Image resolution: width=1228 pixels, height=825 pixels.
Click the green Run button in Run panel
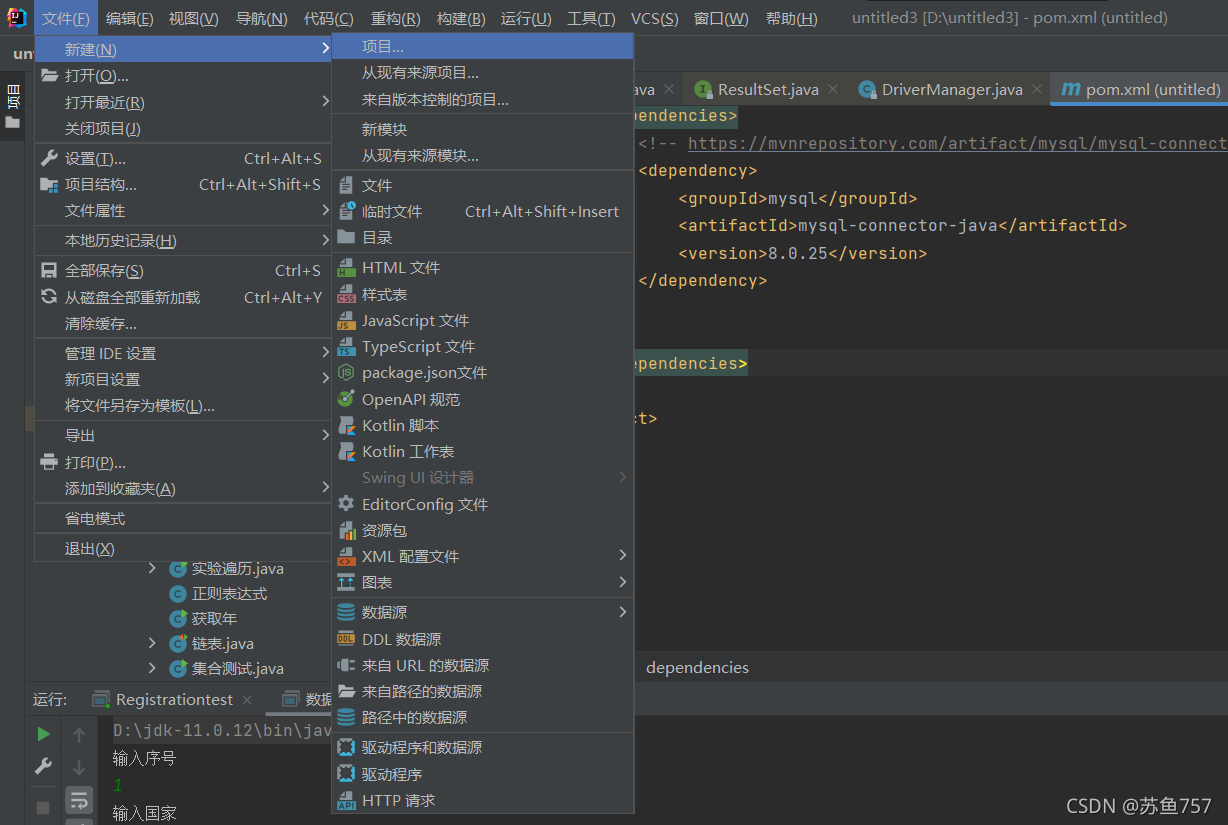tap(43, 734)
